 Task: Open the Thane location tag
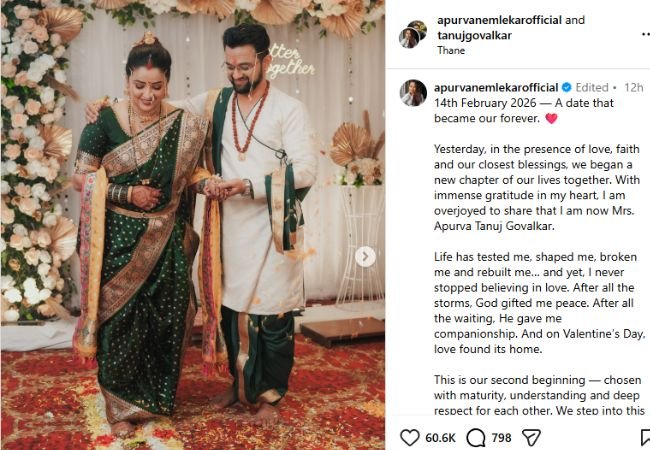coord(451,51)
